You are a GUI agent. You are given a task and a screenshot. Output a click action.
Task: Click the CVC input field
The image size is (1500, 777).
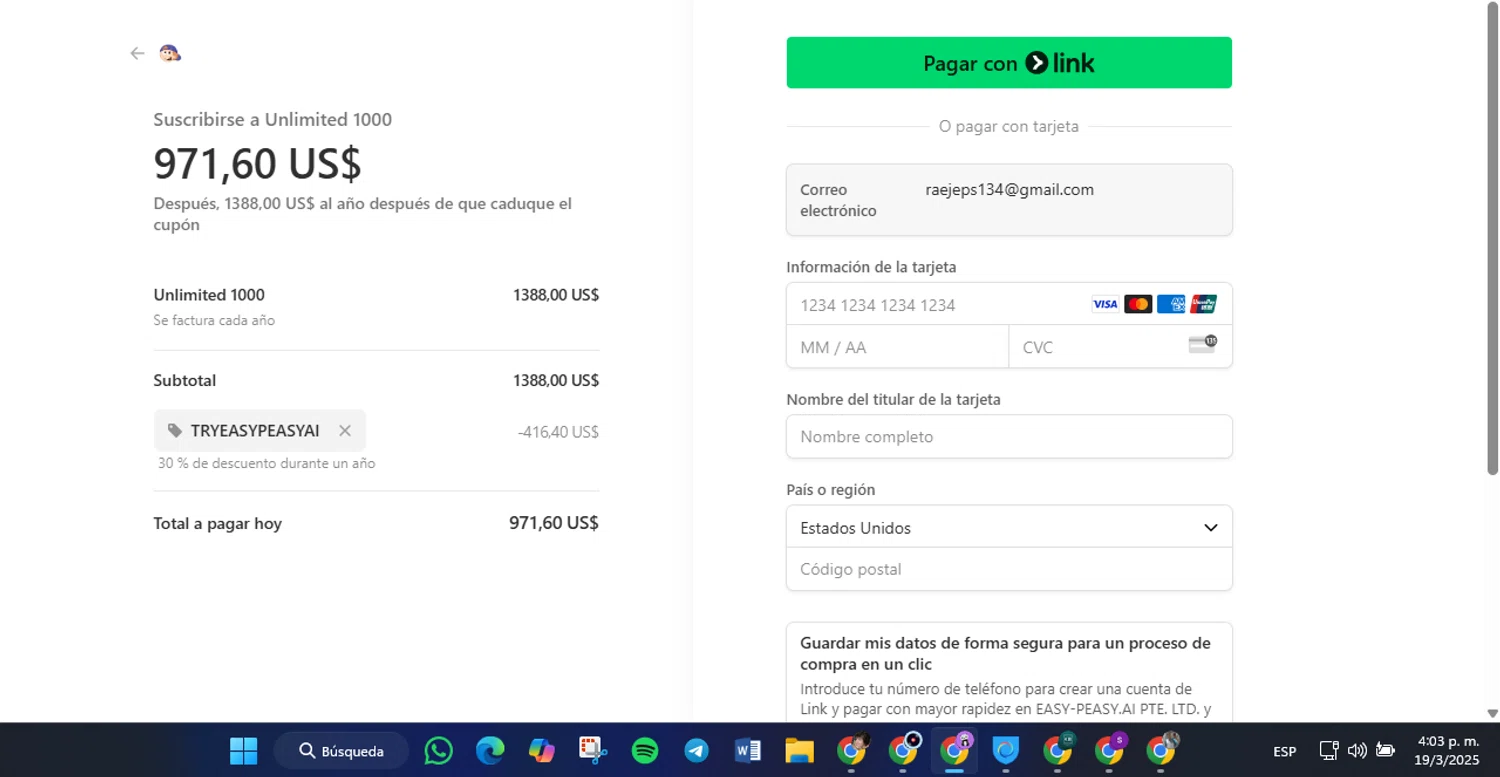point(1120,347)
